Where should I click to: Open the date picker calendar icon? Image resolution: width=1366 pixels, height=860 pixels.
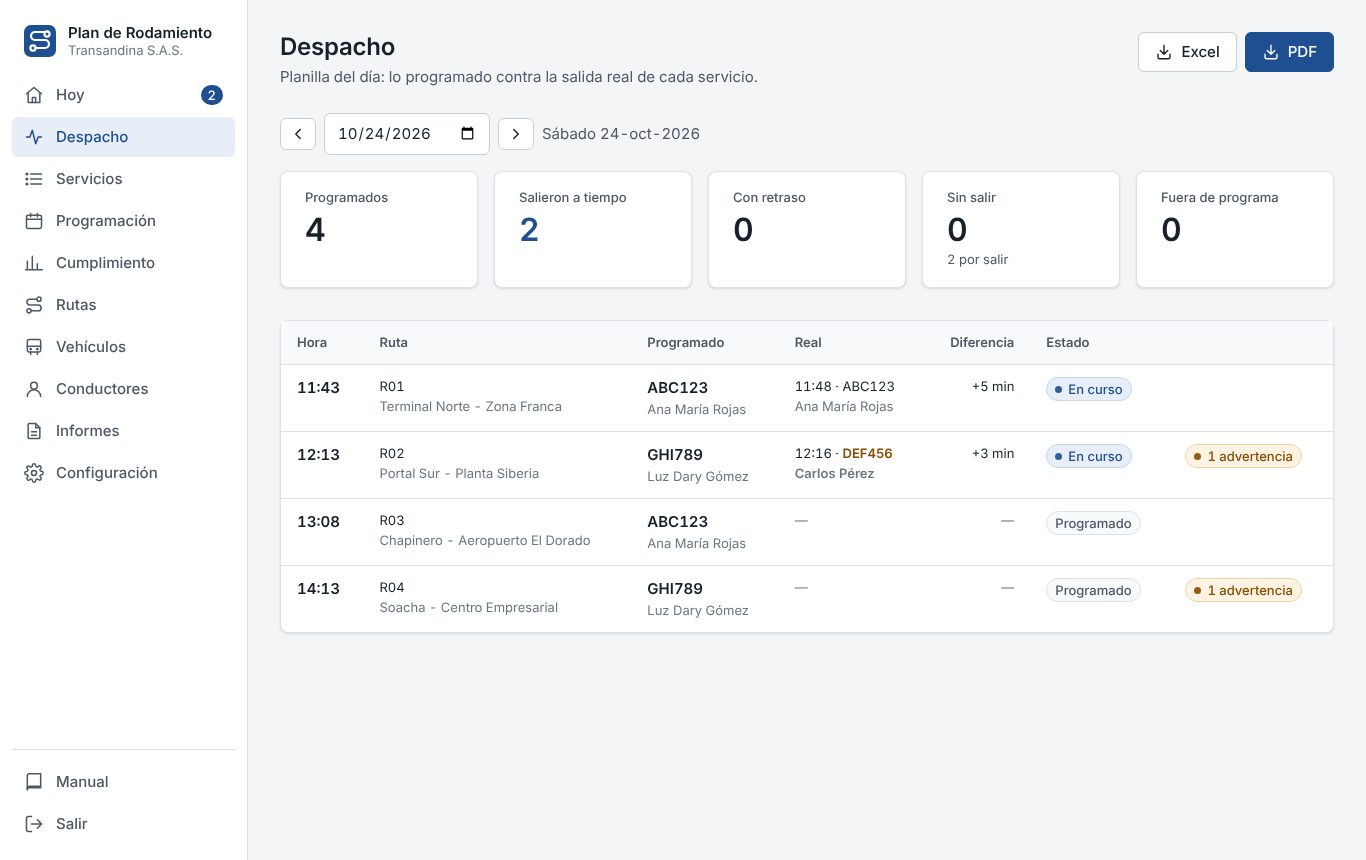click(467, 134)
